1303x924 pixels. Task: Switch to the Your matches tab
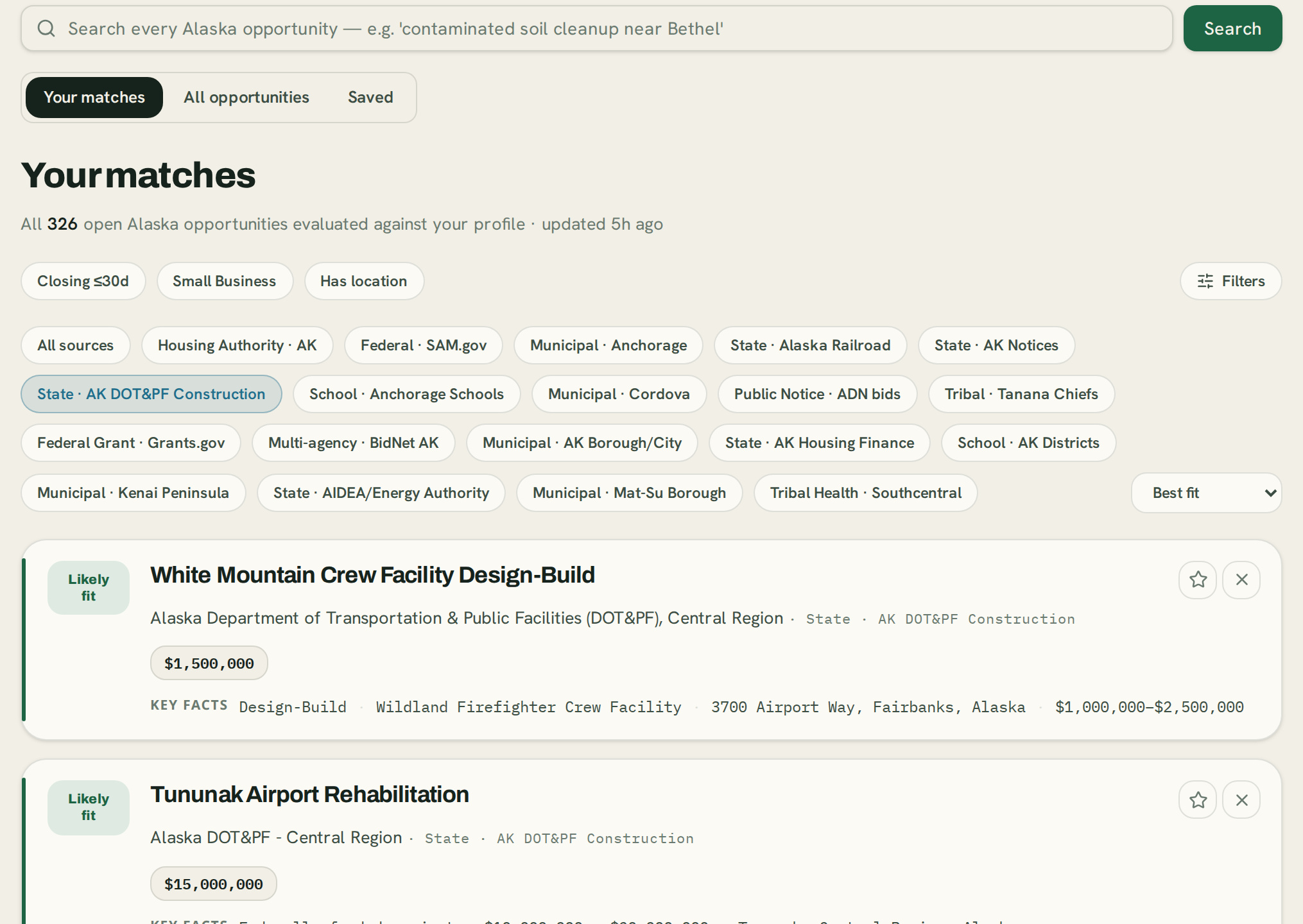click(94, 98)
